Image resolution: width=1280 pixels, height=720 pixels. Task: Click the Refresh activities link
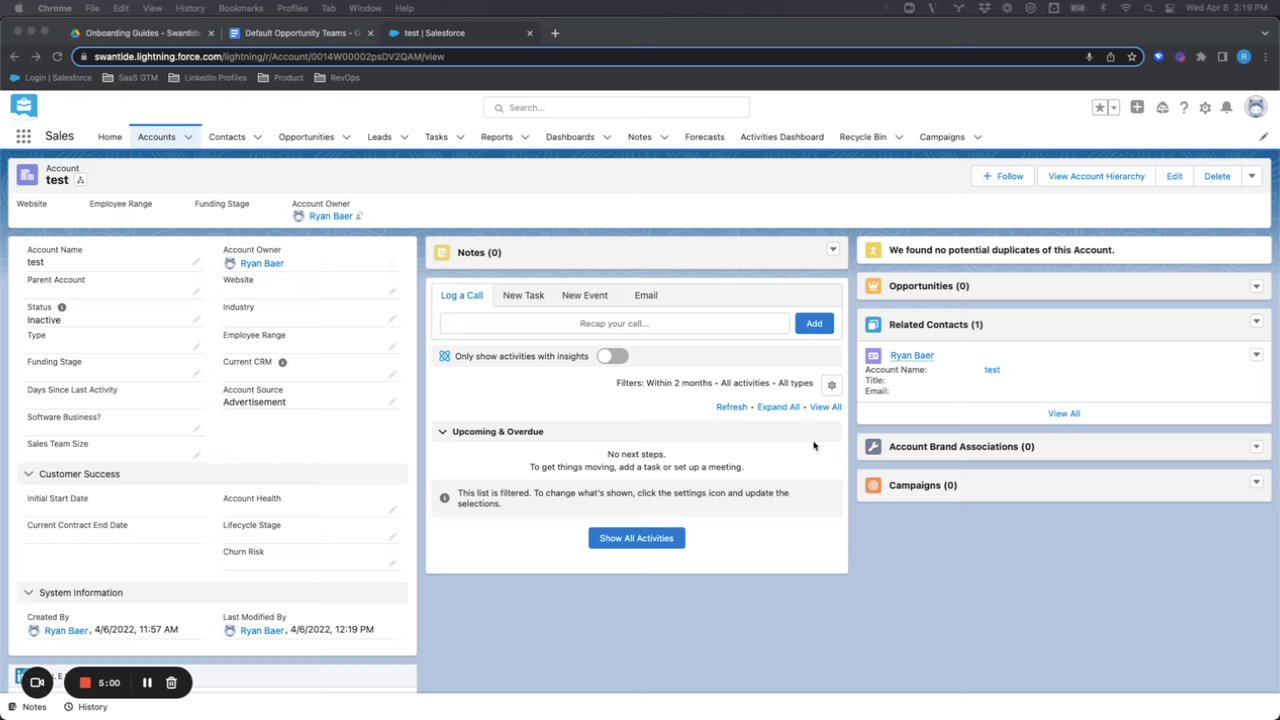tap(731, 407)
